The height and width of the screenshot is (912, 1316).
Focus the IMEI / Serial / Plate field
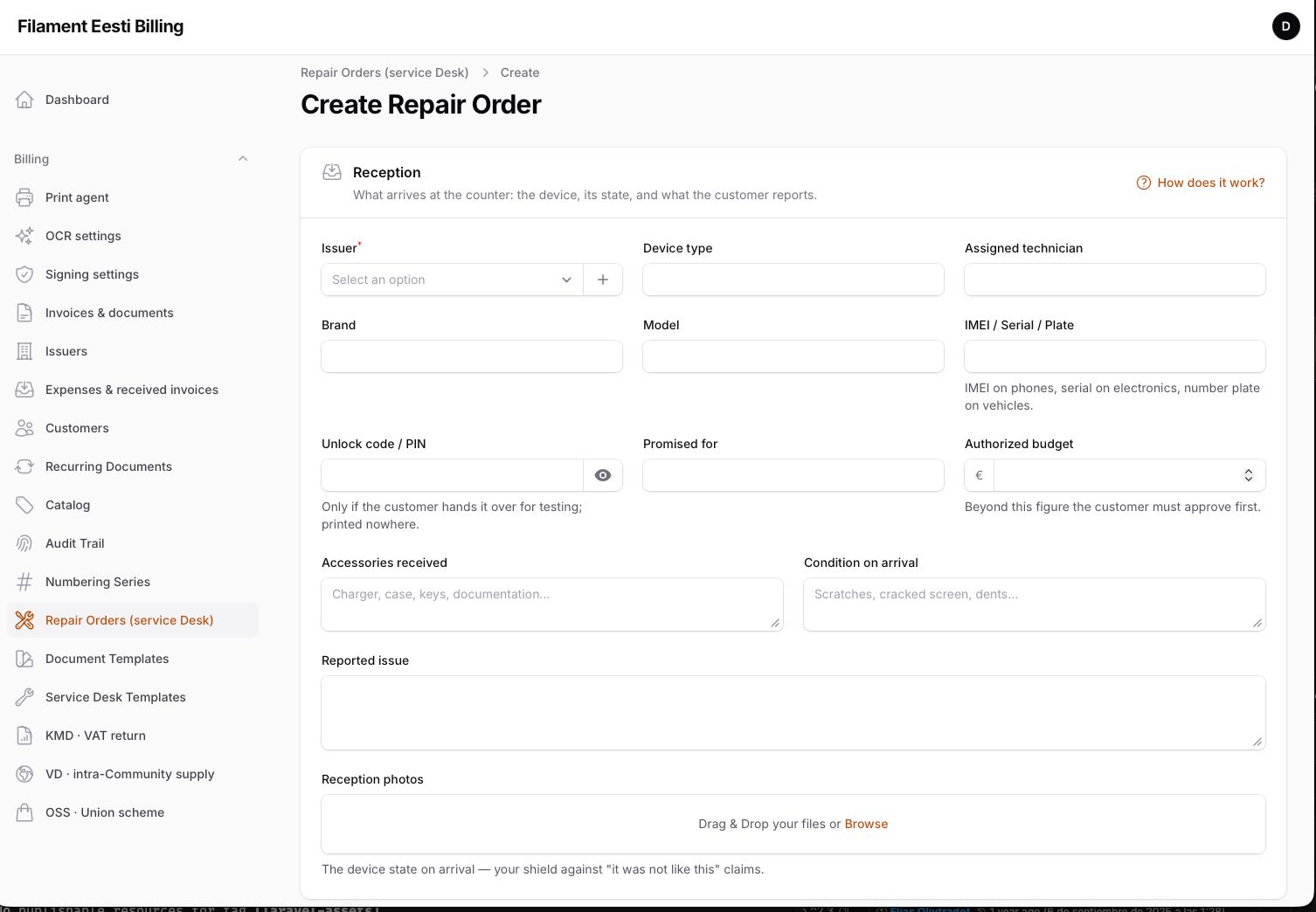tap(1115, 356)
